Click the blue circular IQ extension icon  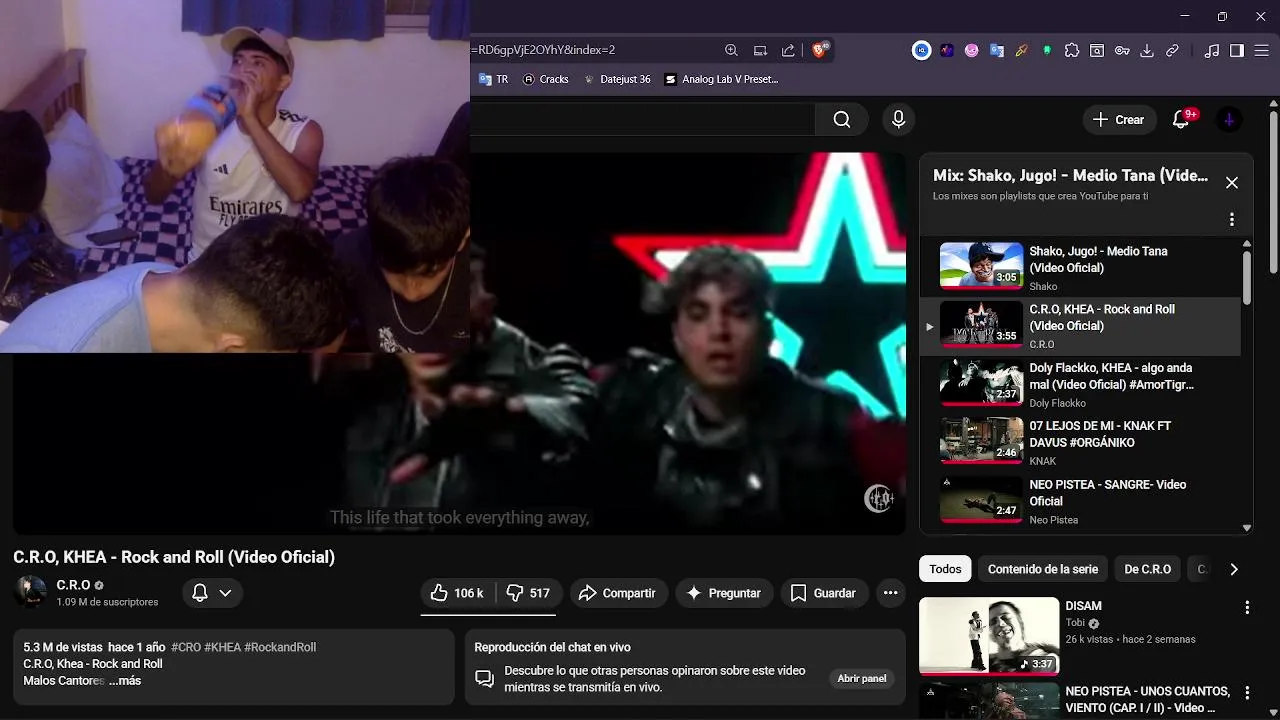[x=921, y=50]
